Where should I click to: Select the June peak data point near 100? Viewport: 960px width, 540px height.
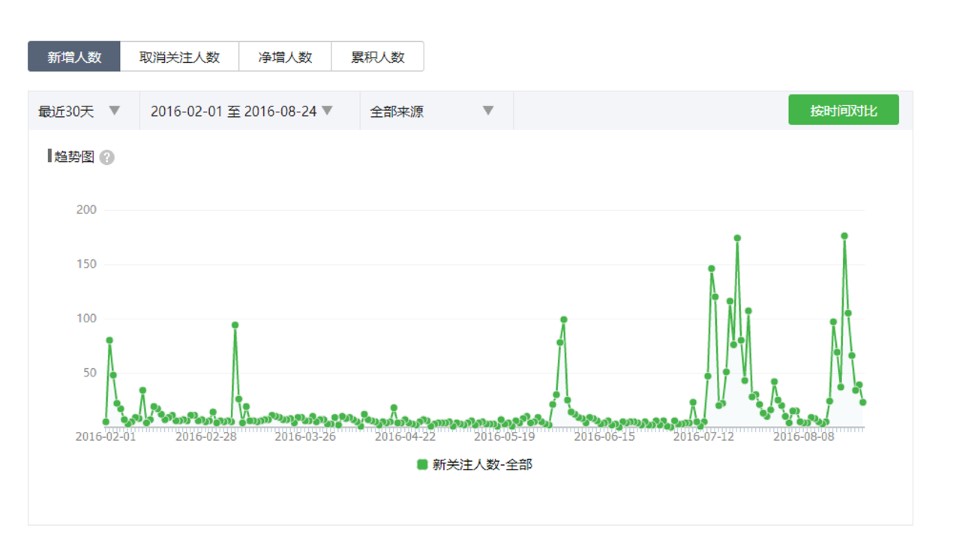pos(564,320)
